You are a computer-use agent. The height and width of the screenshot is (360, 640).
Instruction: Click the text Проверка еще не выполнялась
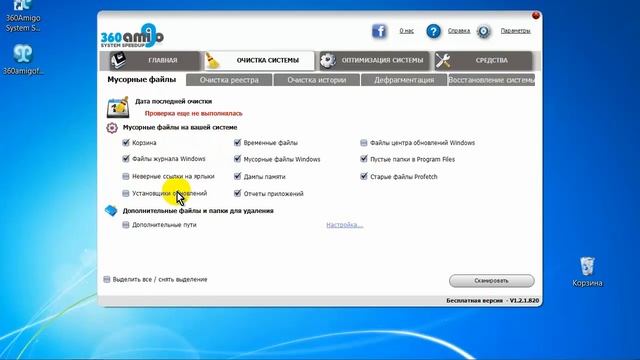(x=193, y=113)
